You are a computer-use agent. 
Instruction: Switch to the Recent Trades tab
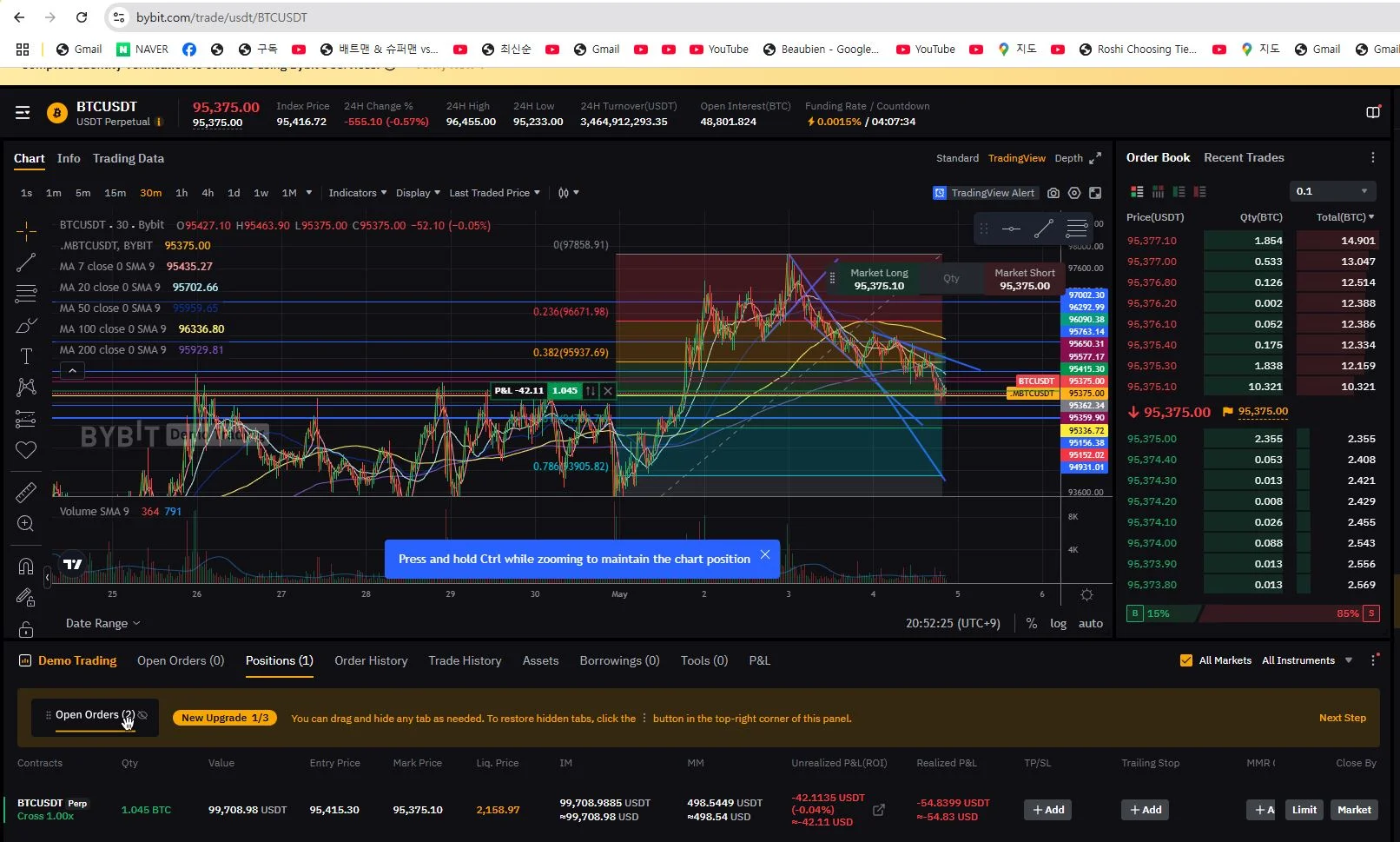pyautogui.click(x=1244, y=157)
